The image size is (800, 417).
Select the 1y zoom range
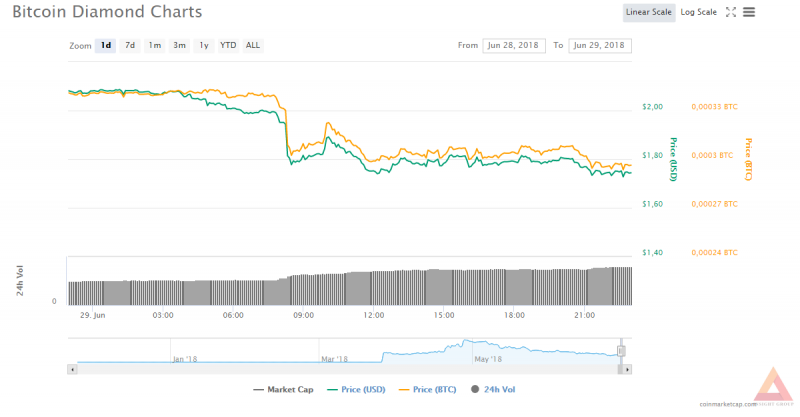(x=204, y=45)
